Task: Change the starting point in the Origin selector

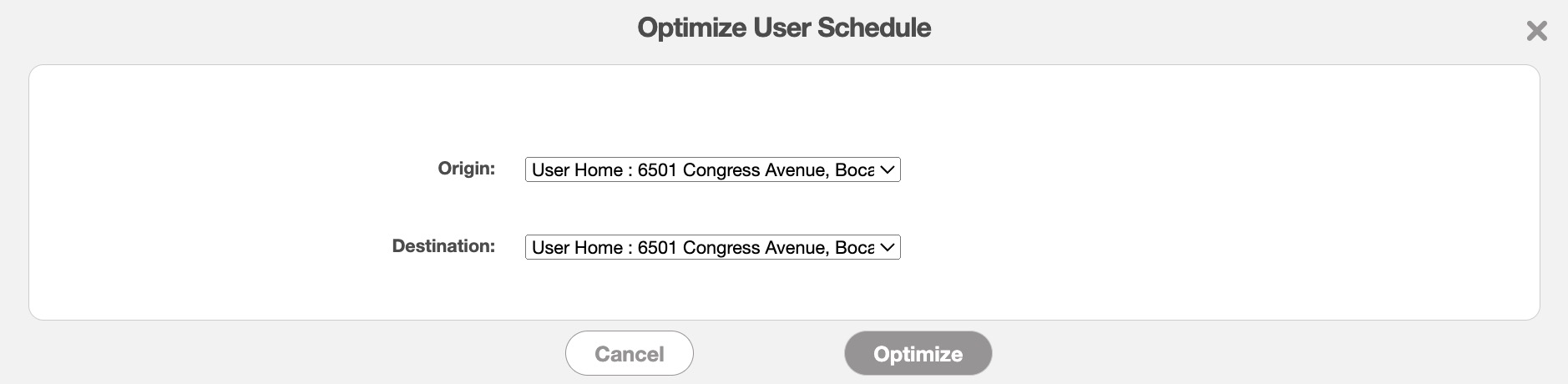Action: pyautogui.click(x=712, y=169)
